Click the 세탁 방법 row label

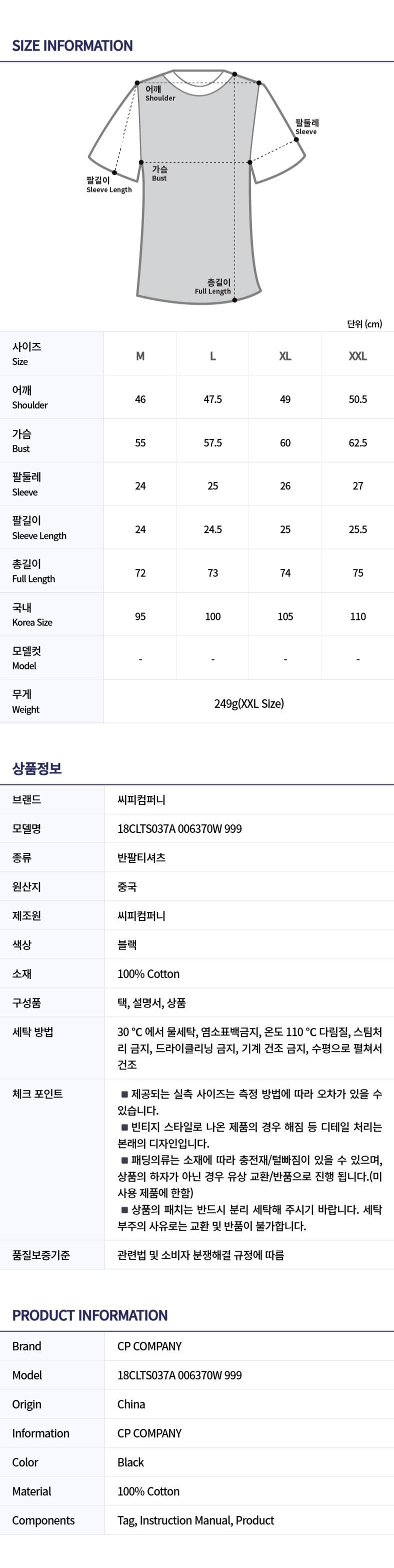pos(33,1032)
